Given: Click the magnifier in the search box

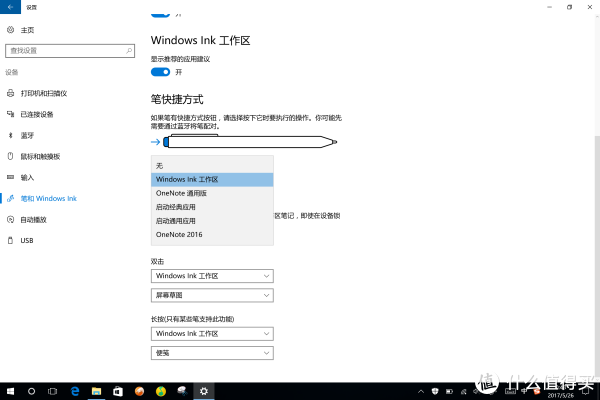Looking at the screenshot, I should [129, 51].
